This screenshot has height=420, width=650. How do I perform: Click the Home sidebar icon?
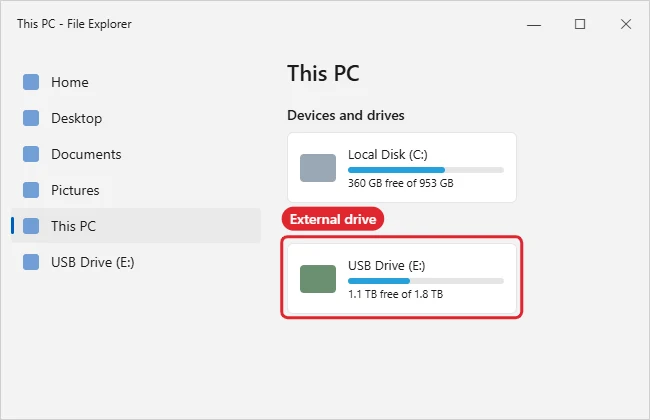[x=31, y=82]
